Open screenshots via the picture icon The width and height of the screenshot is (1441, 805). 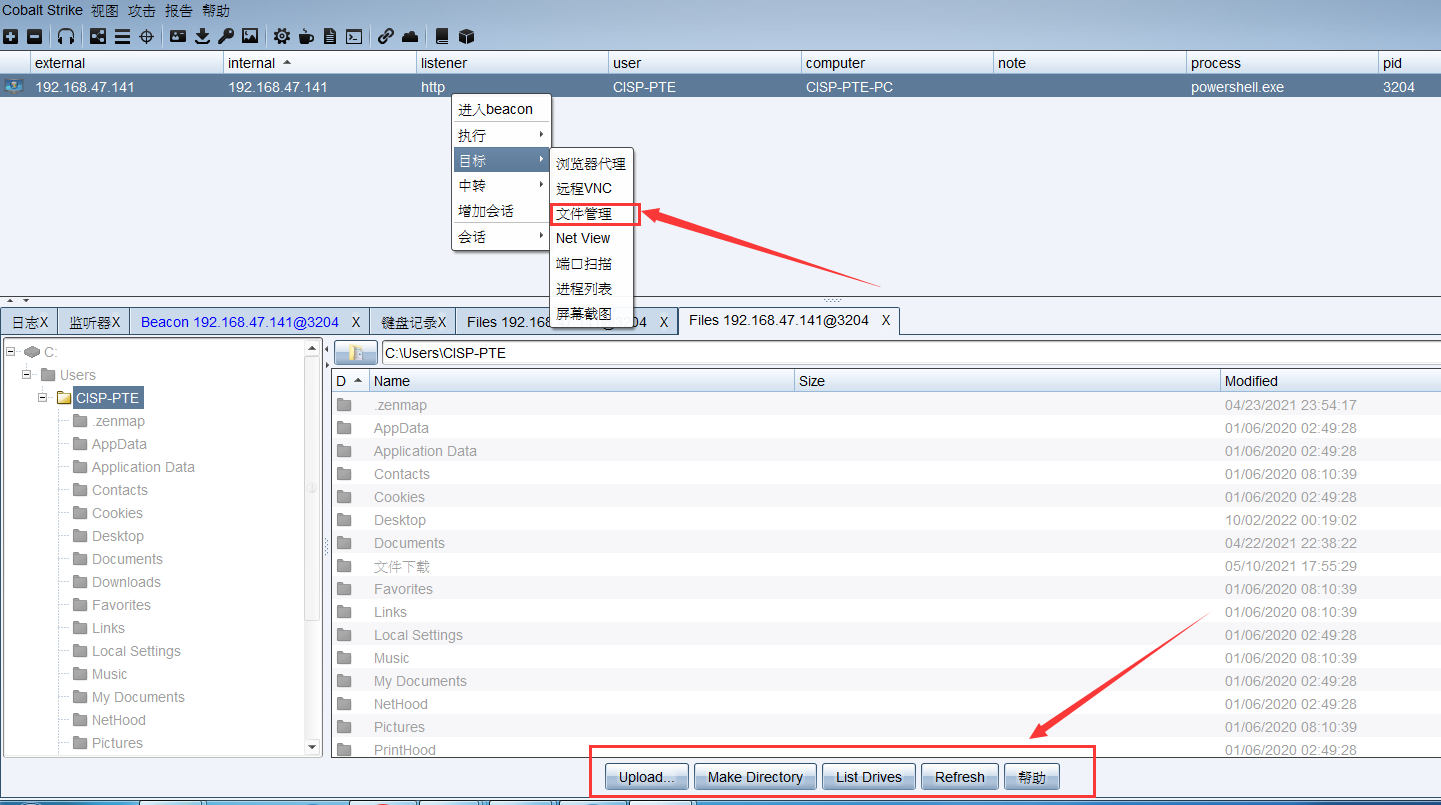tap(250, 36)
